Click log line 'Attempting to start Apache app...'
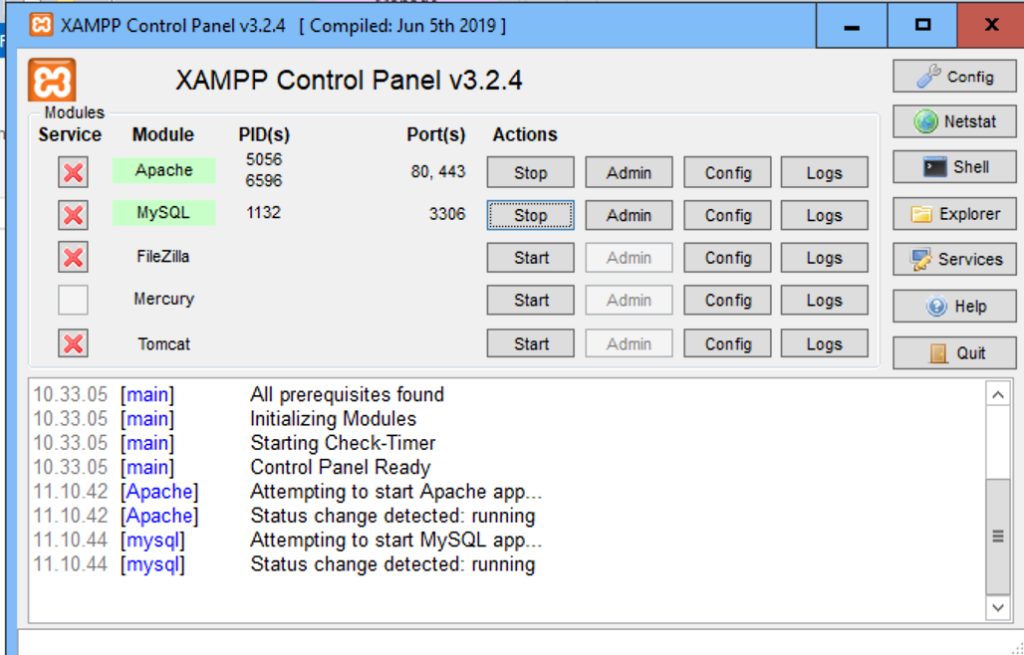The height and width of the screenshot is (655, 1024). (x=396, y=492)
